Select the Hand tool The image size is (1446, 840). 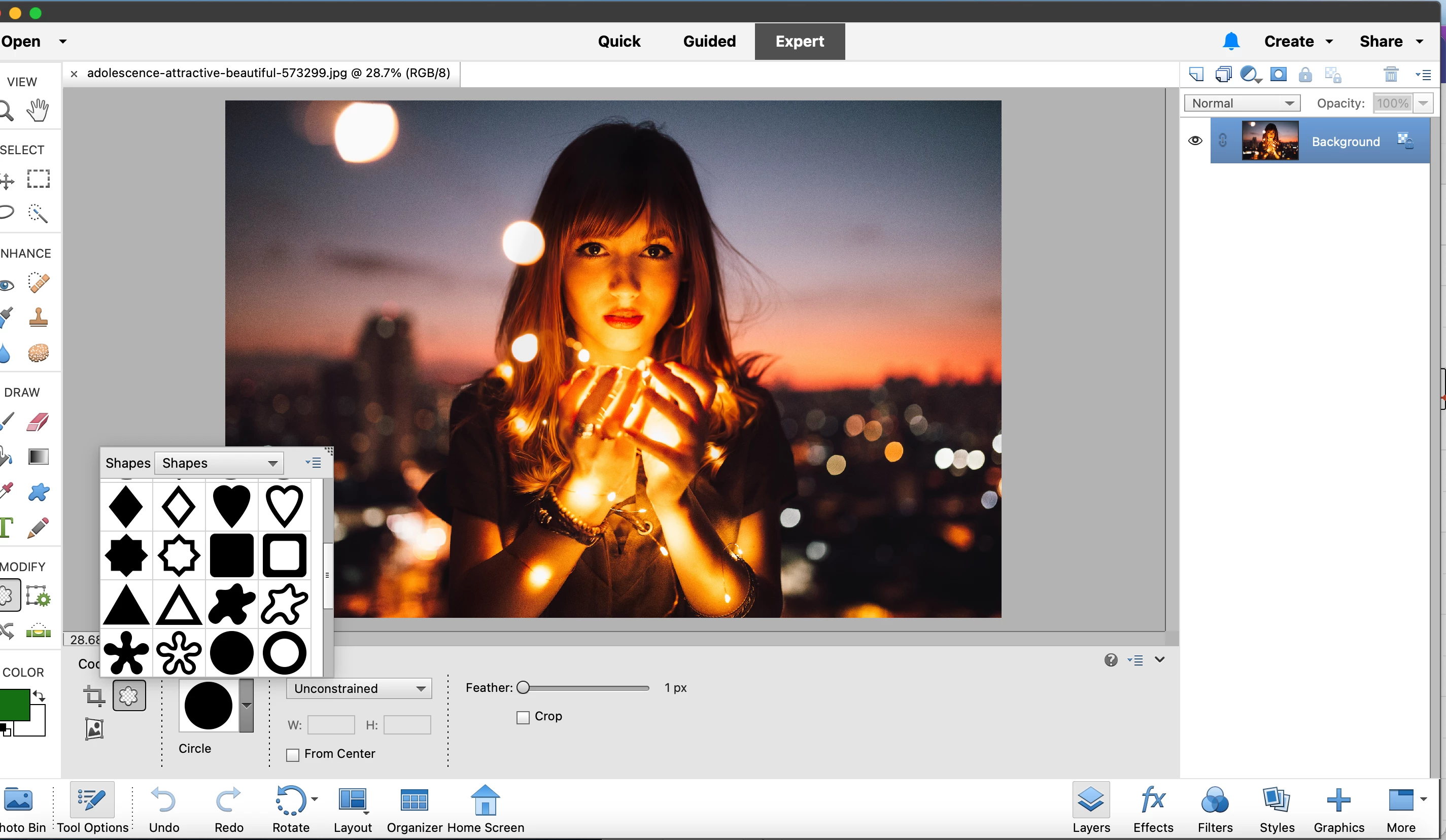point(38,110)
